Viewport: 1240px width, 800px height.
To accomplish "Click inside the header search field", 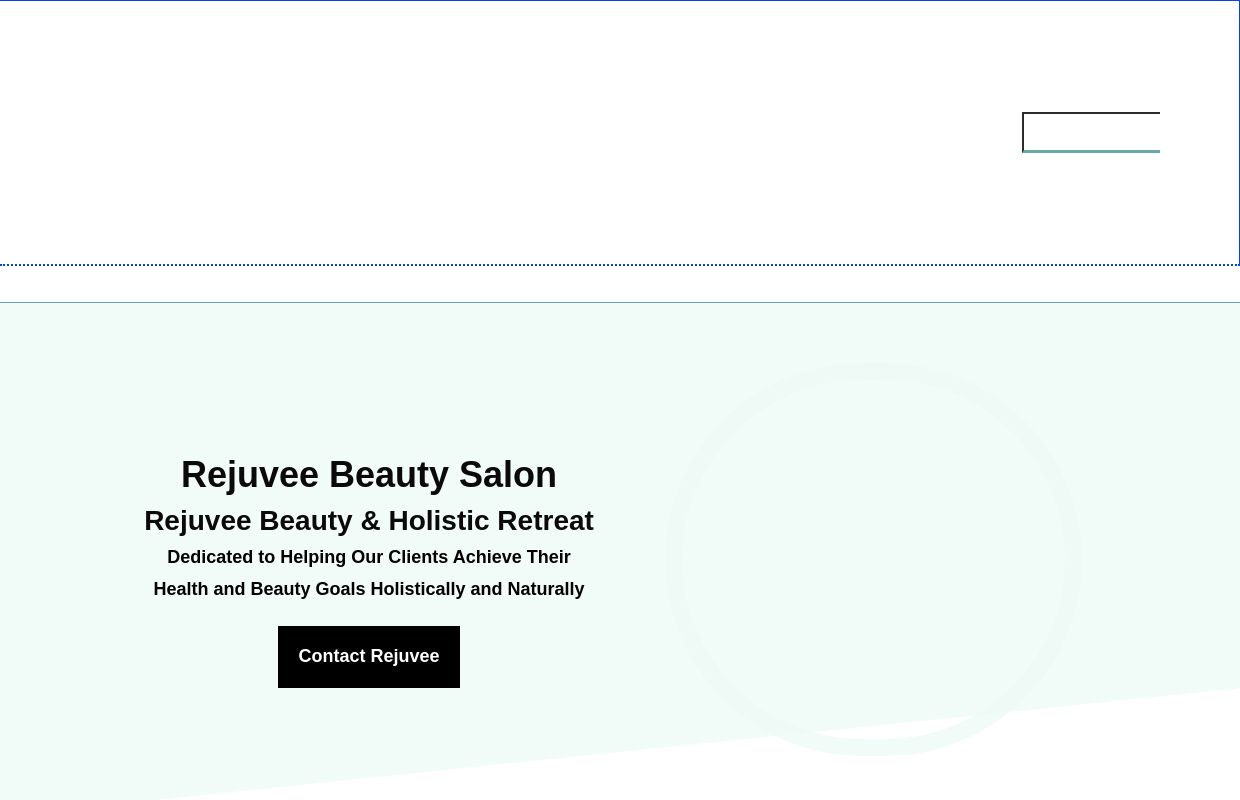I will click(x=1091, y=132).
